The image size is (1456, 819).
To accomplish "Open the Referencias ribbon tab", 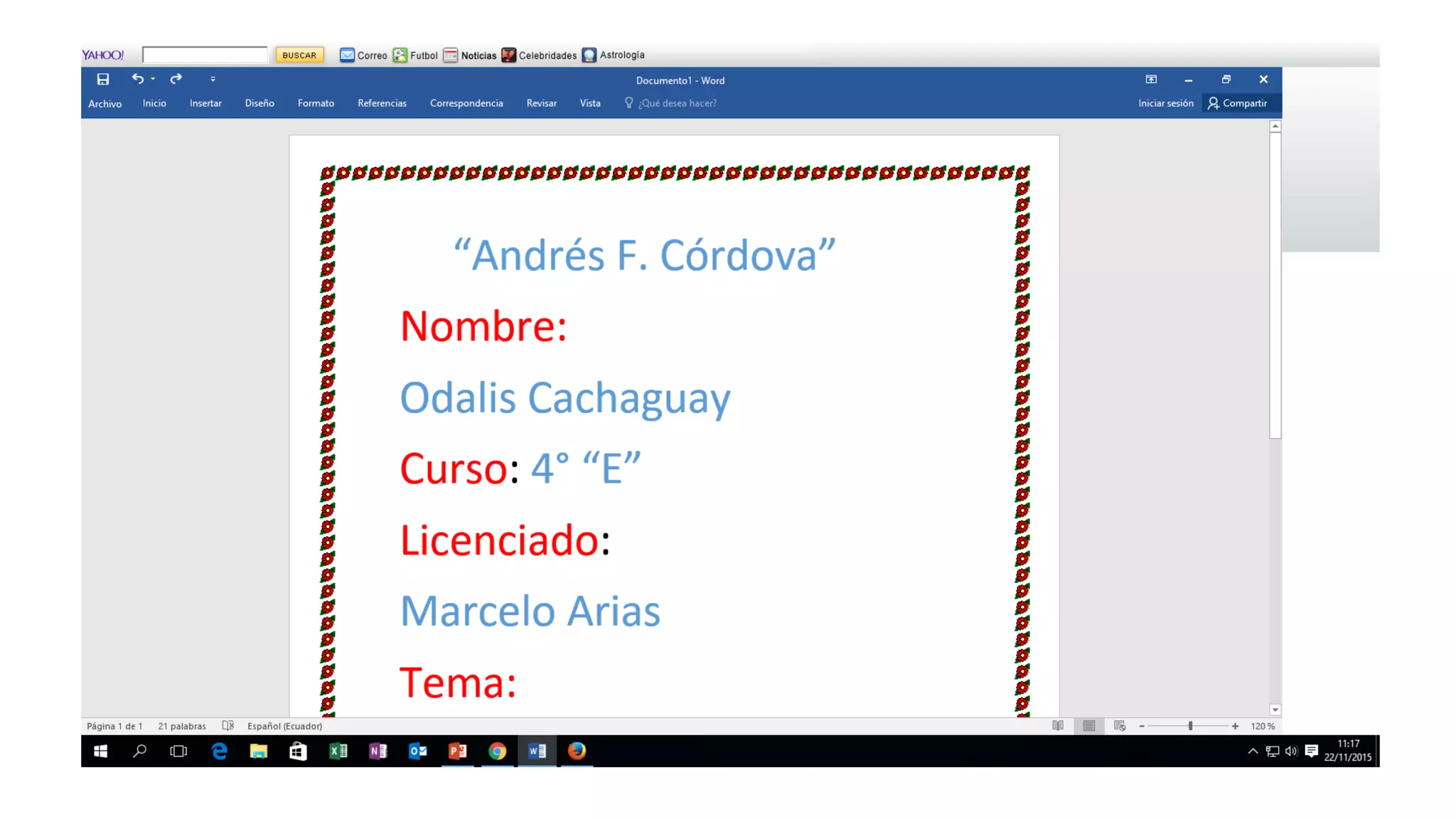I will tap(382, 103).
